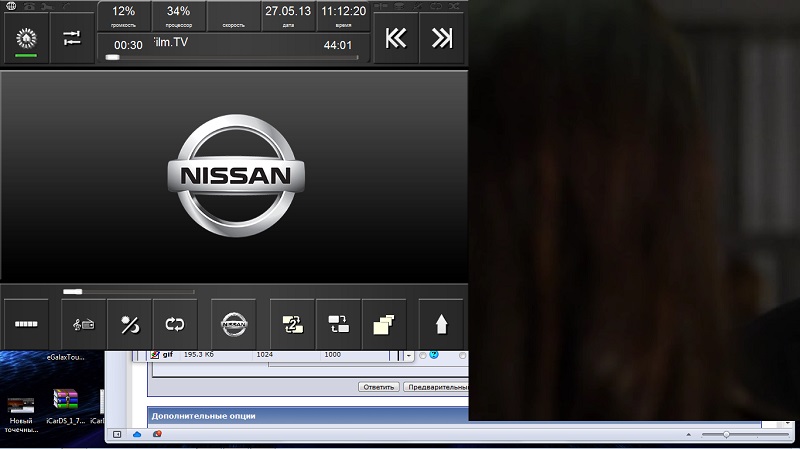Click the swap windows arrows icon
800x449 pixels.
(338, 324)
